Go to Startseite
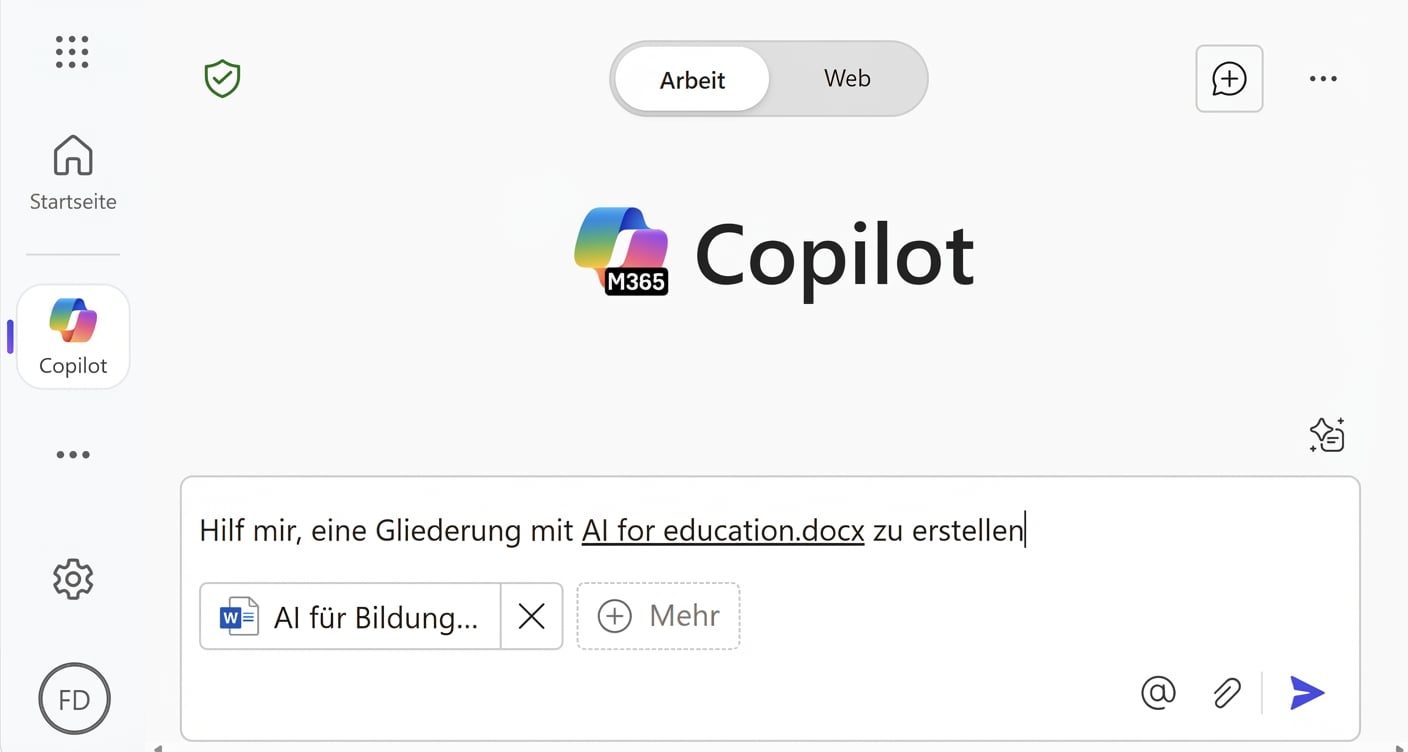The width and height of the screenshot is (1408, 752). (72, 170)
